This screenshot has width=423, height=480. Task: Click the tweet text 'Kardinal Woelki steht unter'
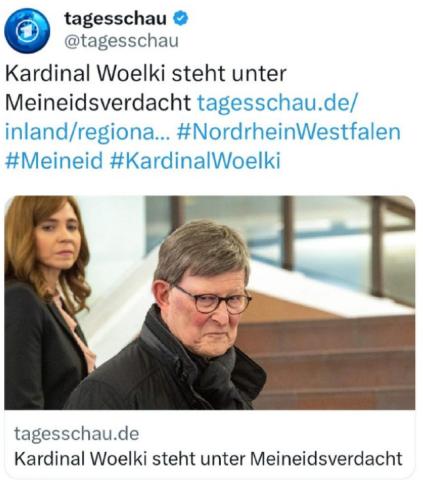(146, 74)
